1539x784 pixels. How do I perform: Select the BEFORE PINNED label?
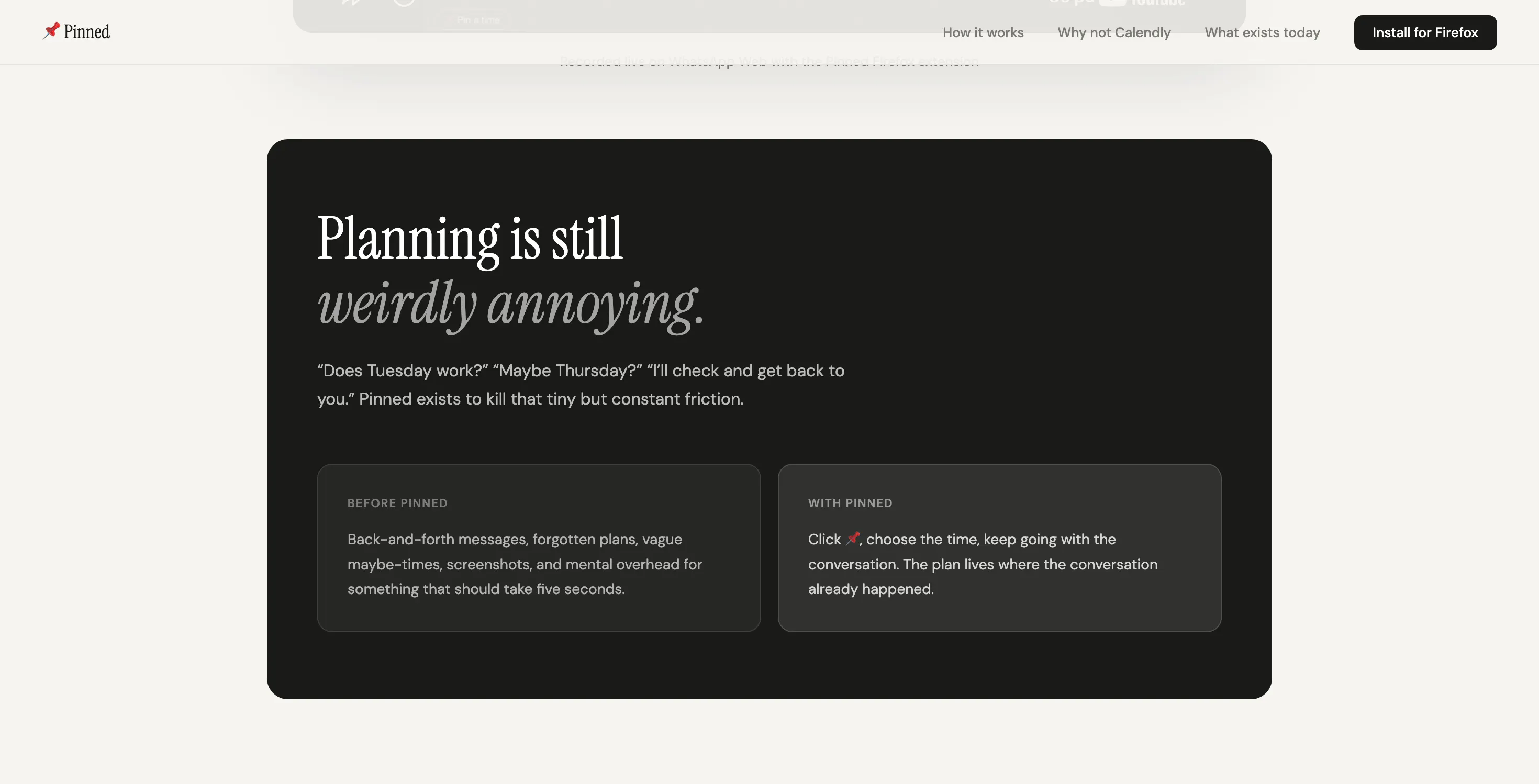(397, 503)
